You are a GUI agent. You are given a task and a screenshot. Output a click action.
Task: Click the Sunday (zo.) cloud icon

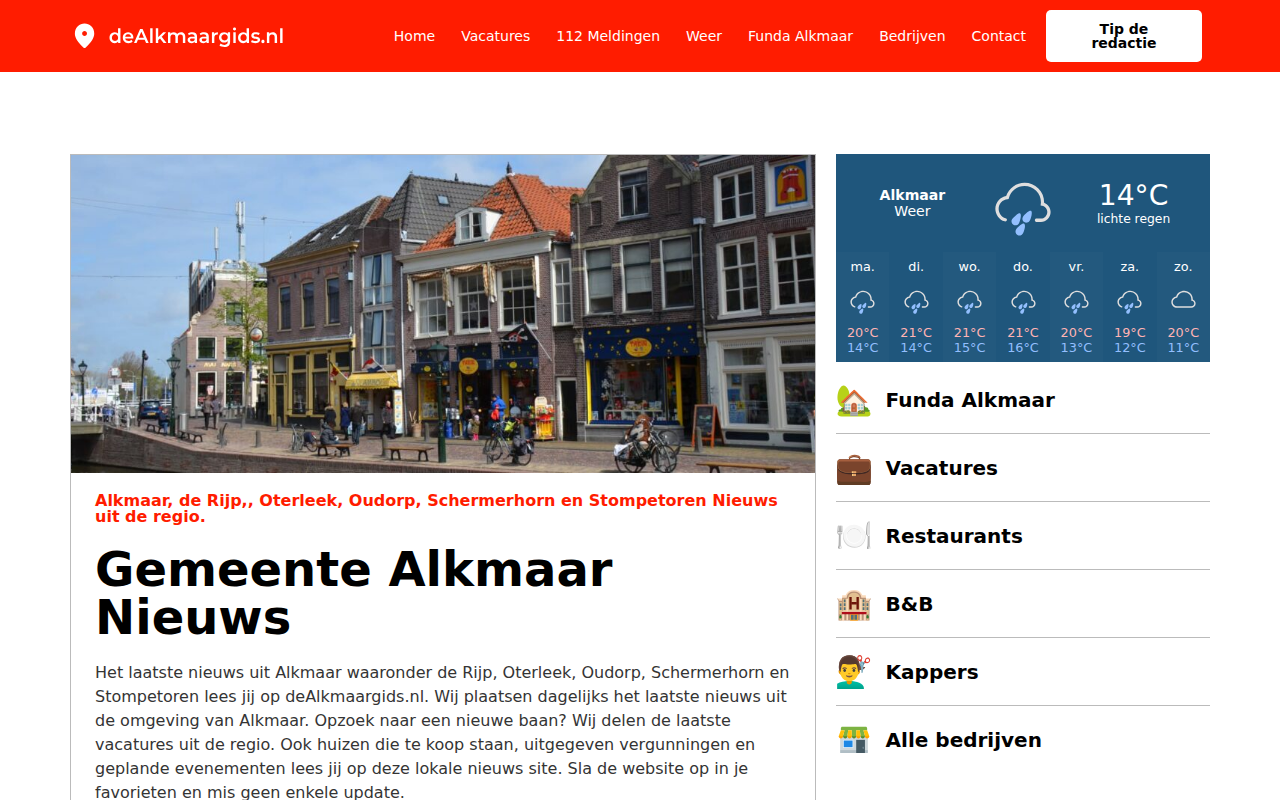[x=1183, y=300]
